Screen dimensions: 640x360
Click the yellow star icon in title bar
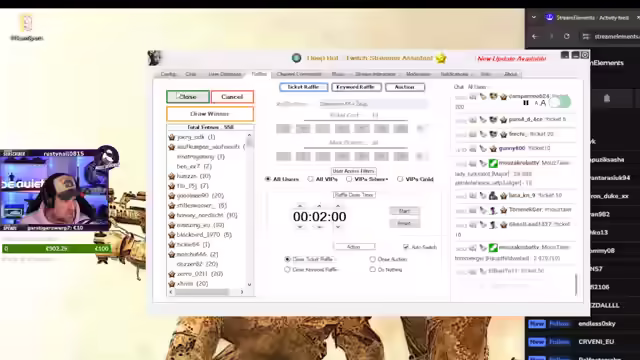tap(441, 58)
